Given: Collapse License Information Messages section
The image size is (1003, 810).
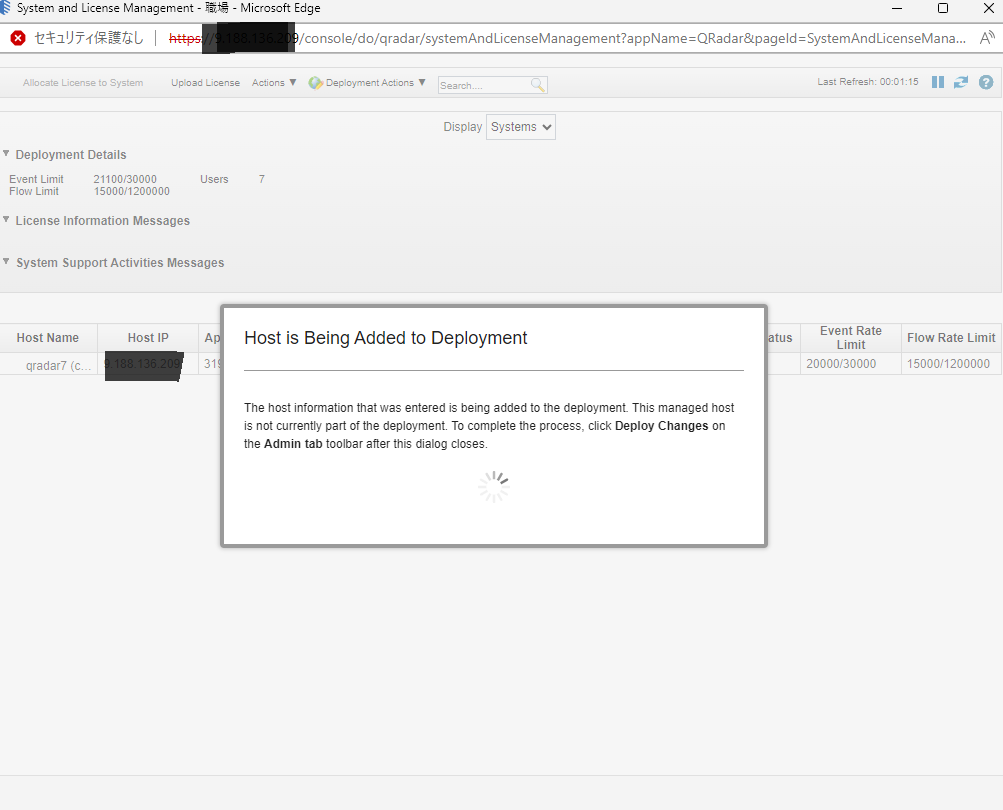Looking at the screenshot, I should (x=6, y=219).
